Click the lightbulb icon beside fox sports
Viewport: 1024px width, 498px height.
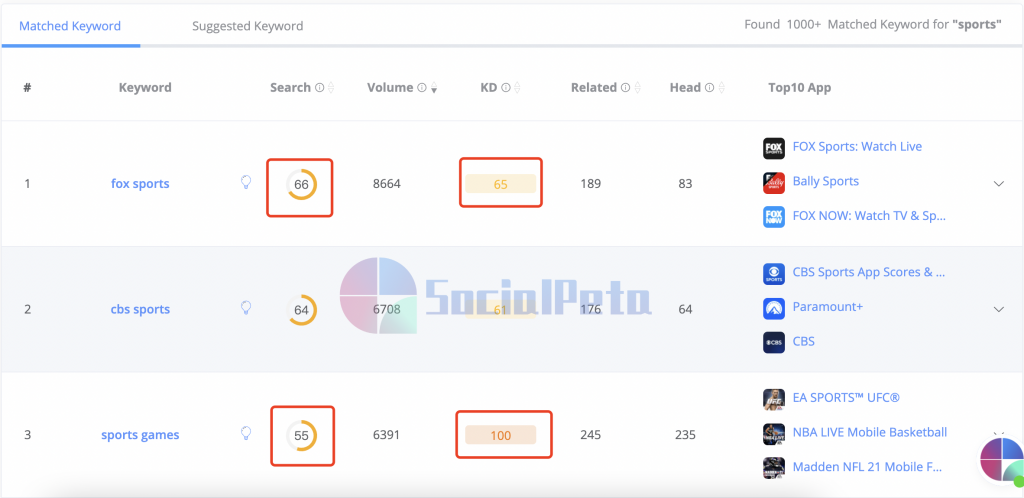(x=246, y=182)
